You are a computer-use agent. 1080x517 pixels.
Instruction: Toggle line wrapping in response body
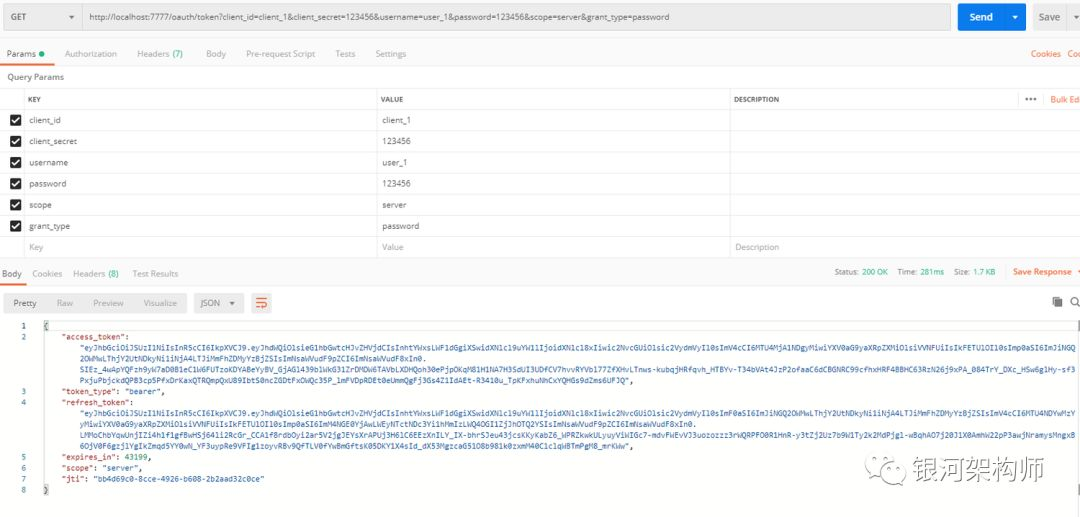pos(262,303)
